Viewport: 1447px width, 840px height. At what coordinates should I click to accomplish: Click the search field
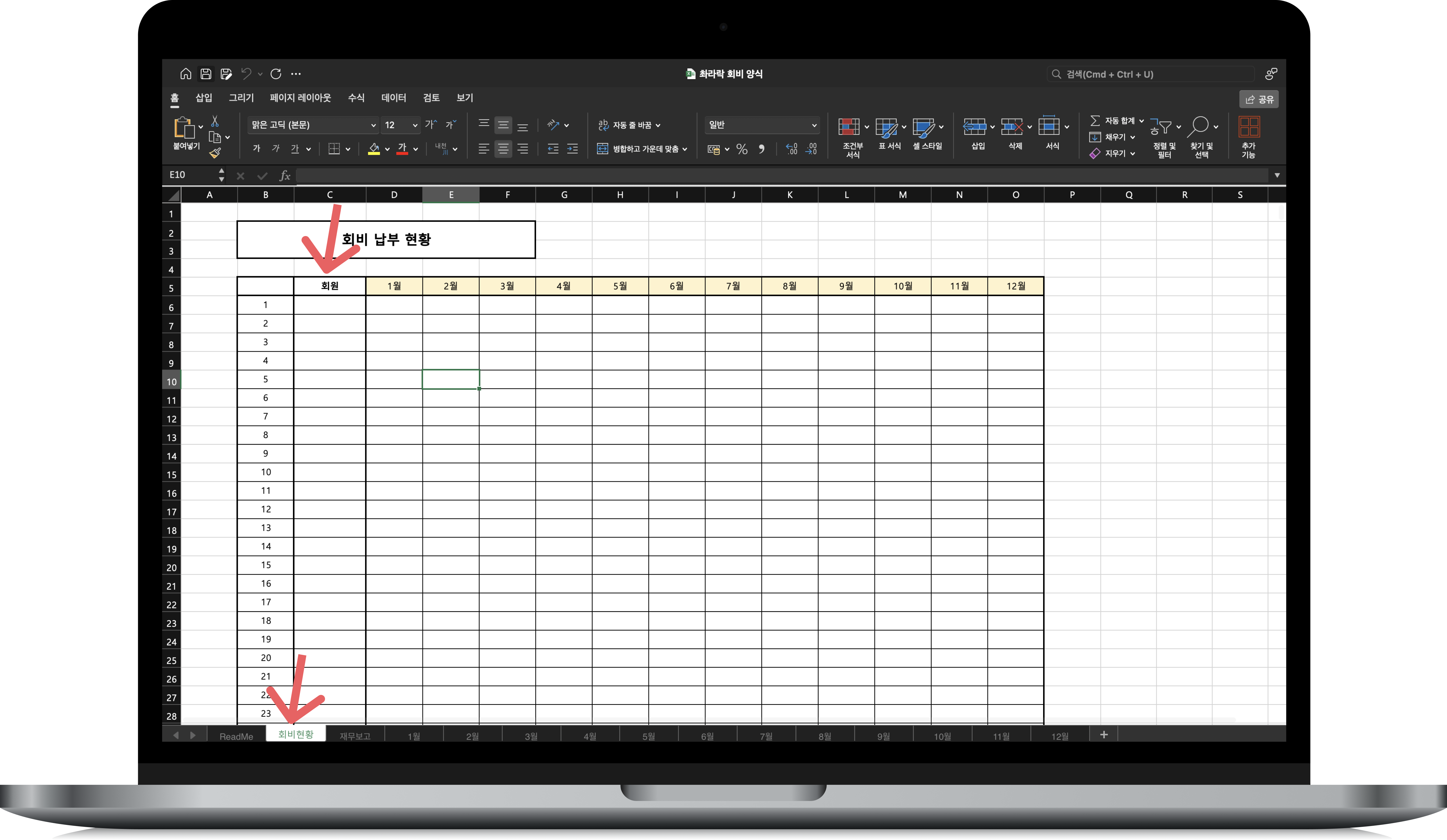coord(1151,74)
